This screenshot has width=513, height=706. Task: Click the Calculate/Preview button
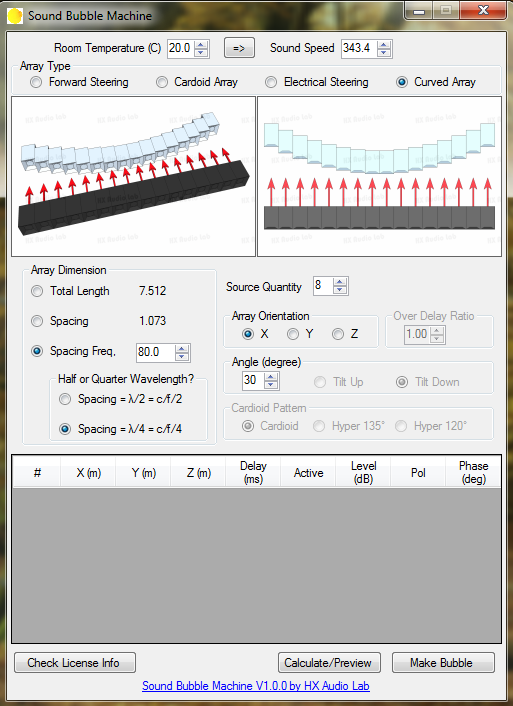click(x=329, y=663)
